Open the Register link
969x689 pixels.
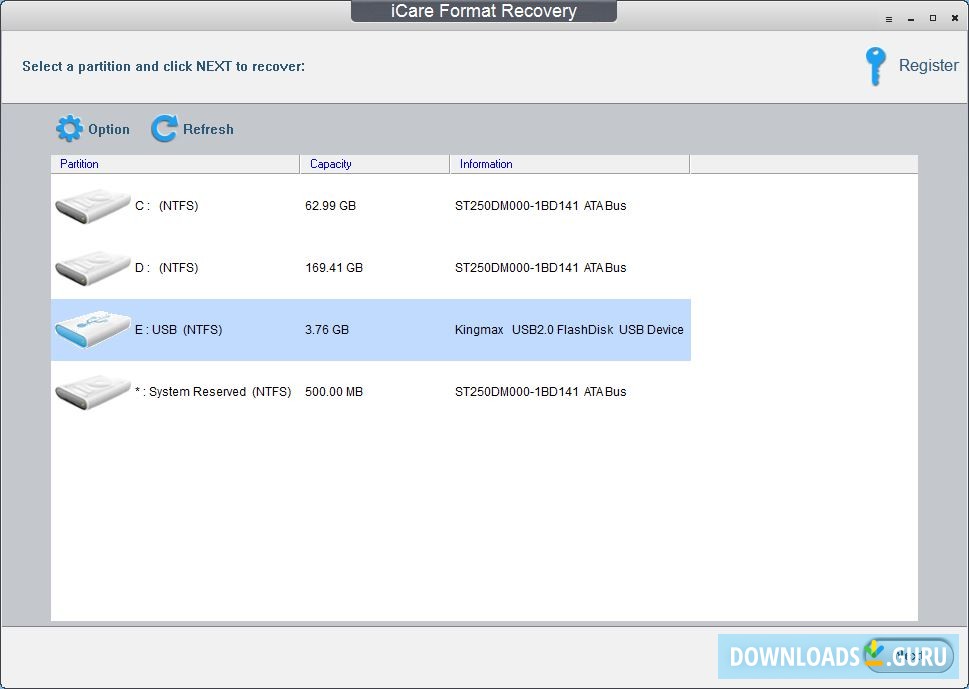click(928, 65)
